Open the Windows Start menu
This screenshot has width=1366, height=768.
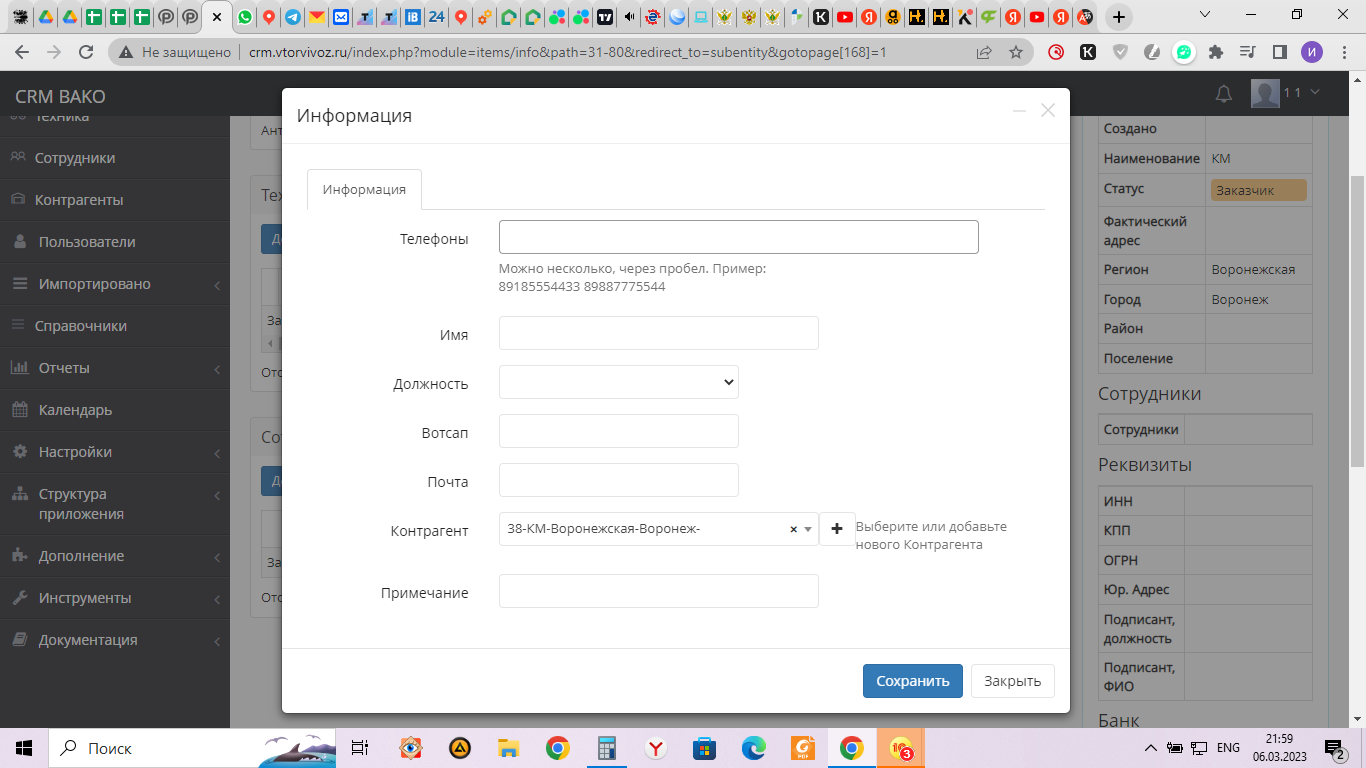tap(24, 748)
